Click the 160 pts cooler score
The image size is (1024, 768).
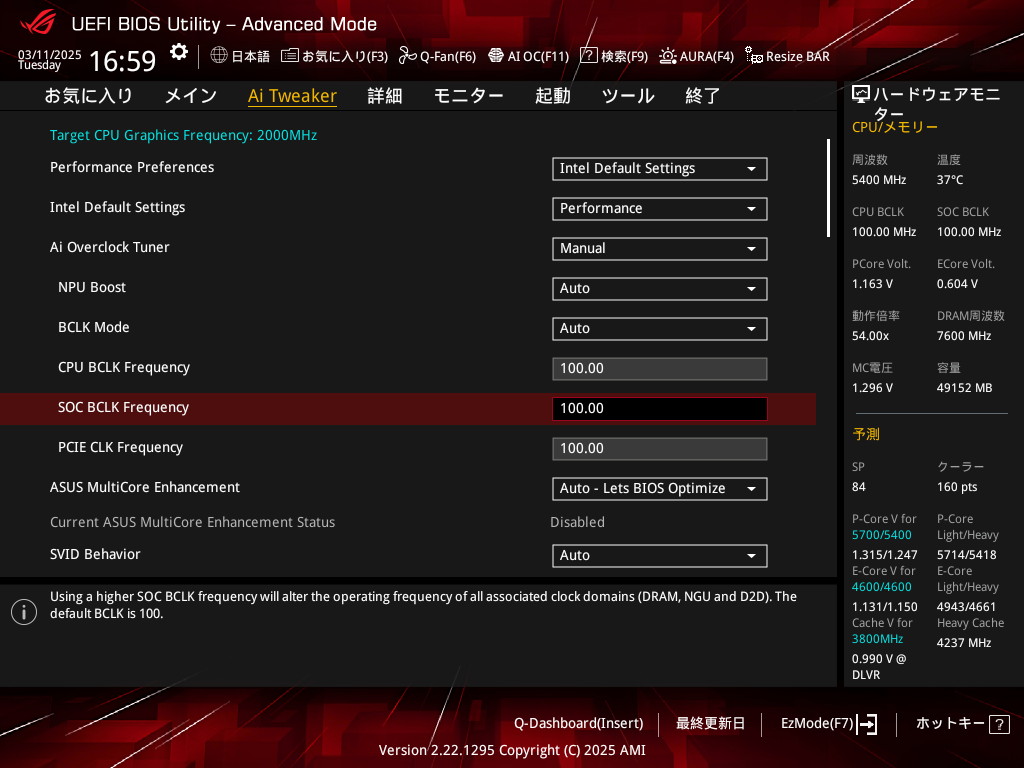pyautogui.click(x=957, y=487)
